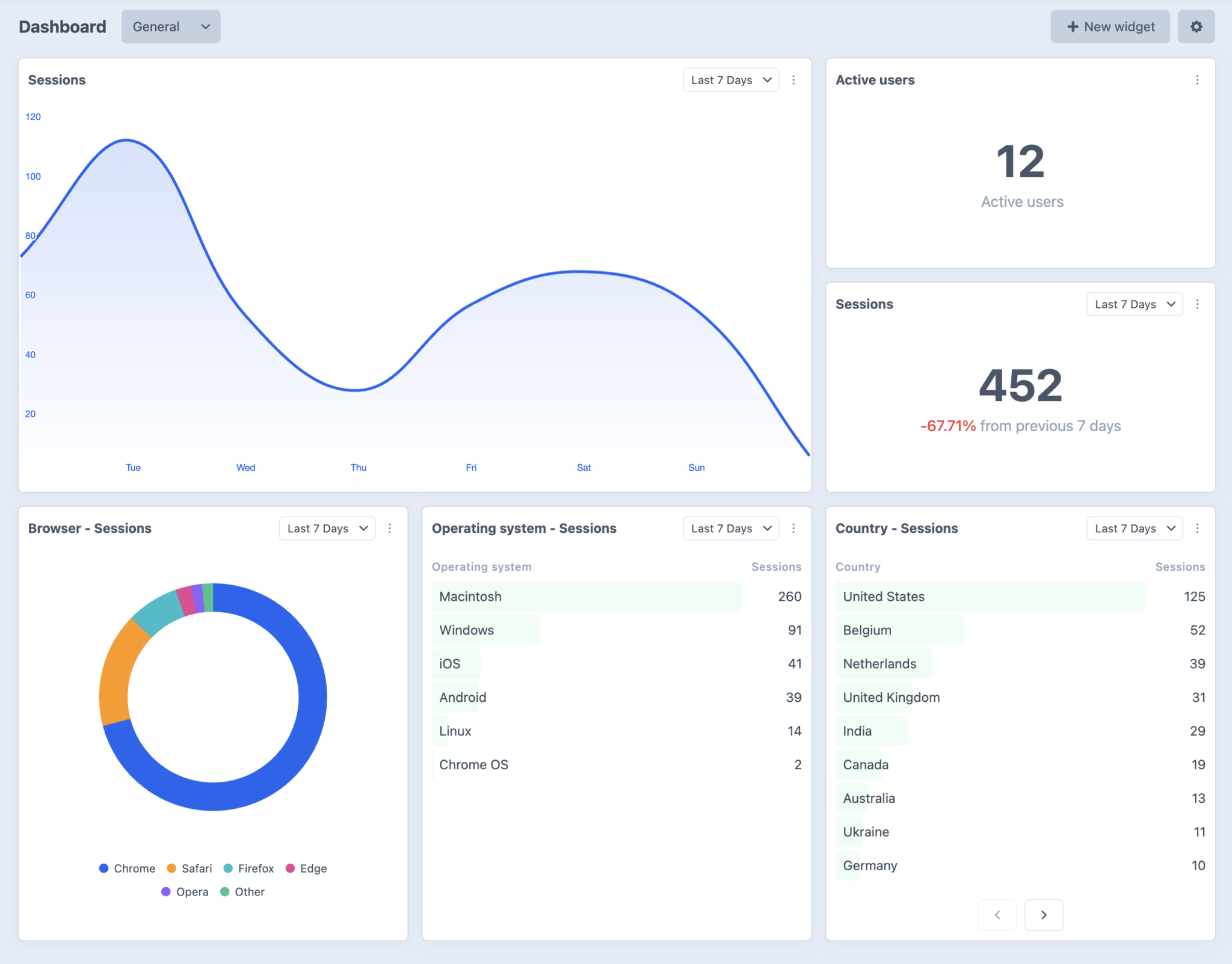Open Last 7 Days dropdown on Sessions chart
This screenshot has height=964, width=1232.
pyautogui.click(x=730, y=80)
